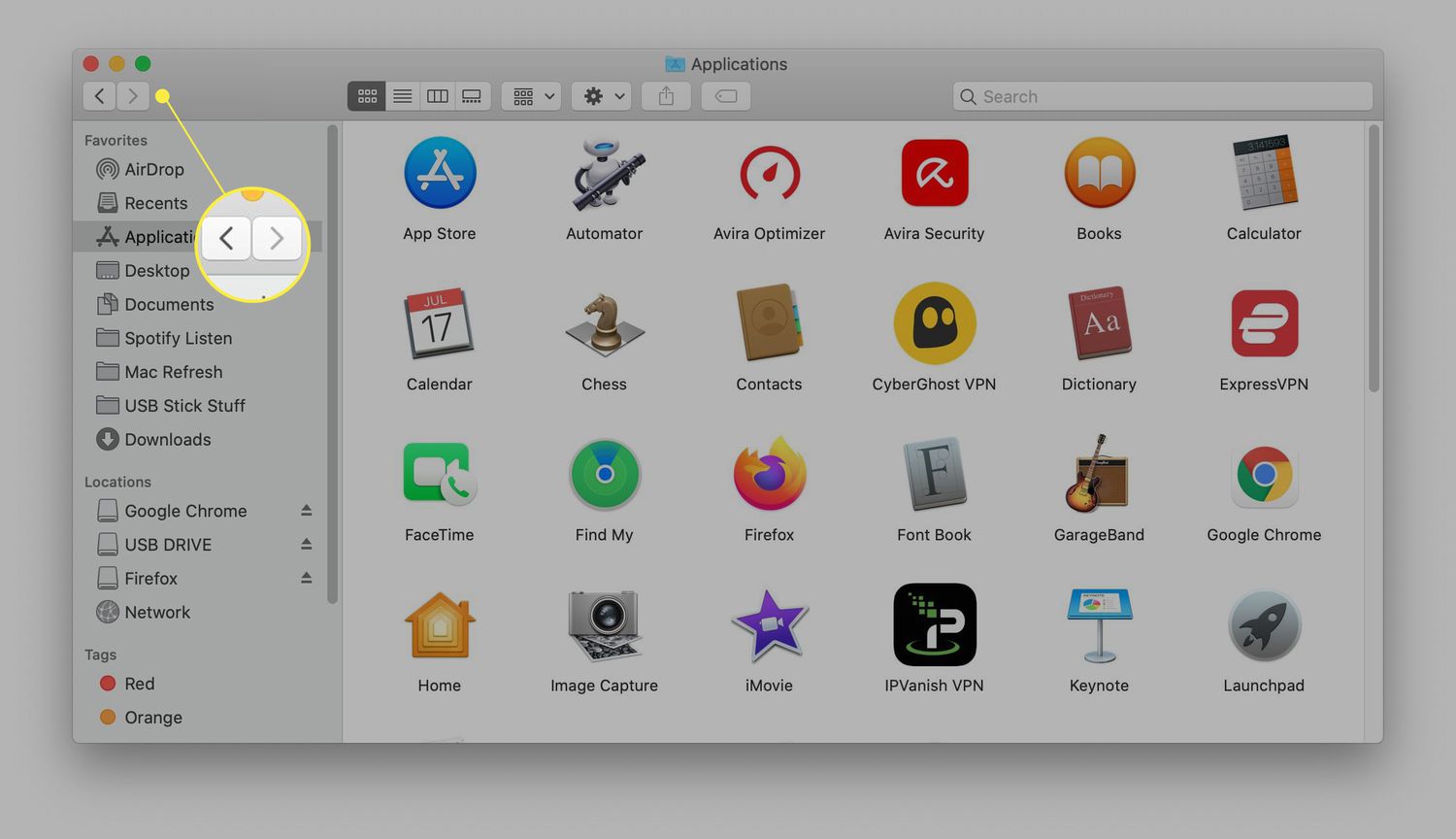Open the App Store application
The width and height of the screenshot is (1456, 839).
point(440,173)
